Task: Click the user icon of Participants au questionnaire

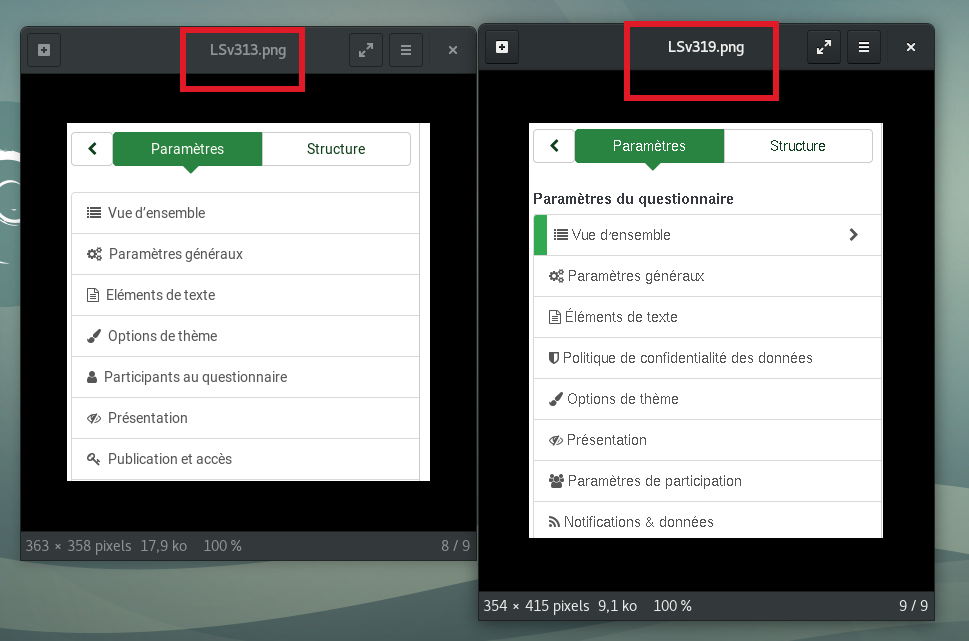Action: coord(92,377)
